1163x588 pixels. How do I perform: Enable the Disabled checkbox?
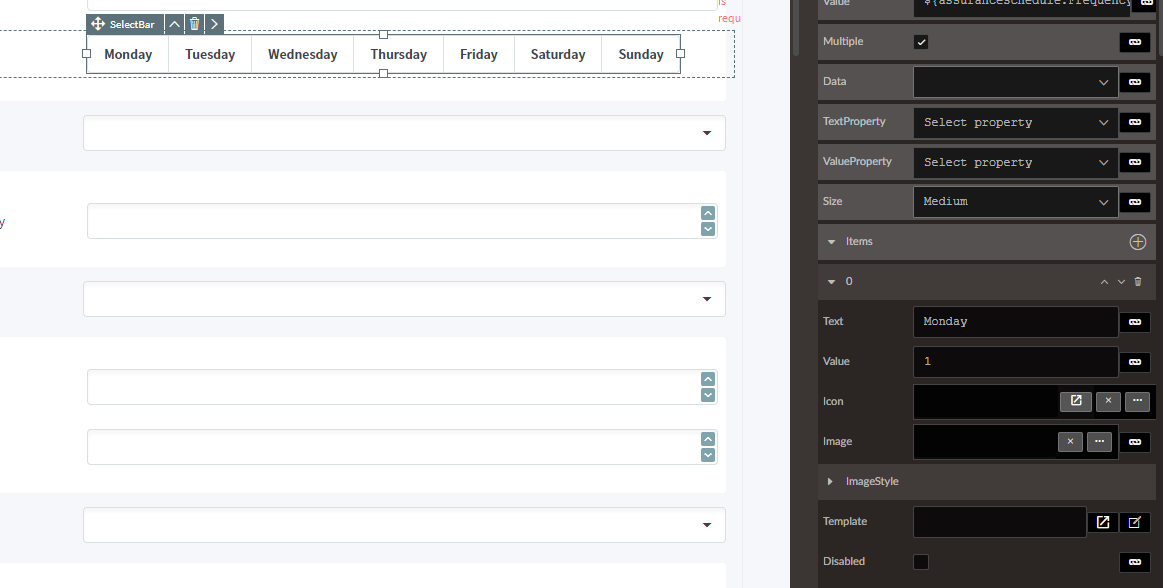[920, 562]
